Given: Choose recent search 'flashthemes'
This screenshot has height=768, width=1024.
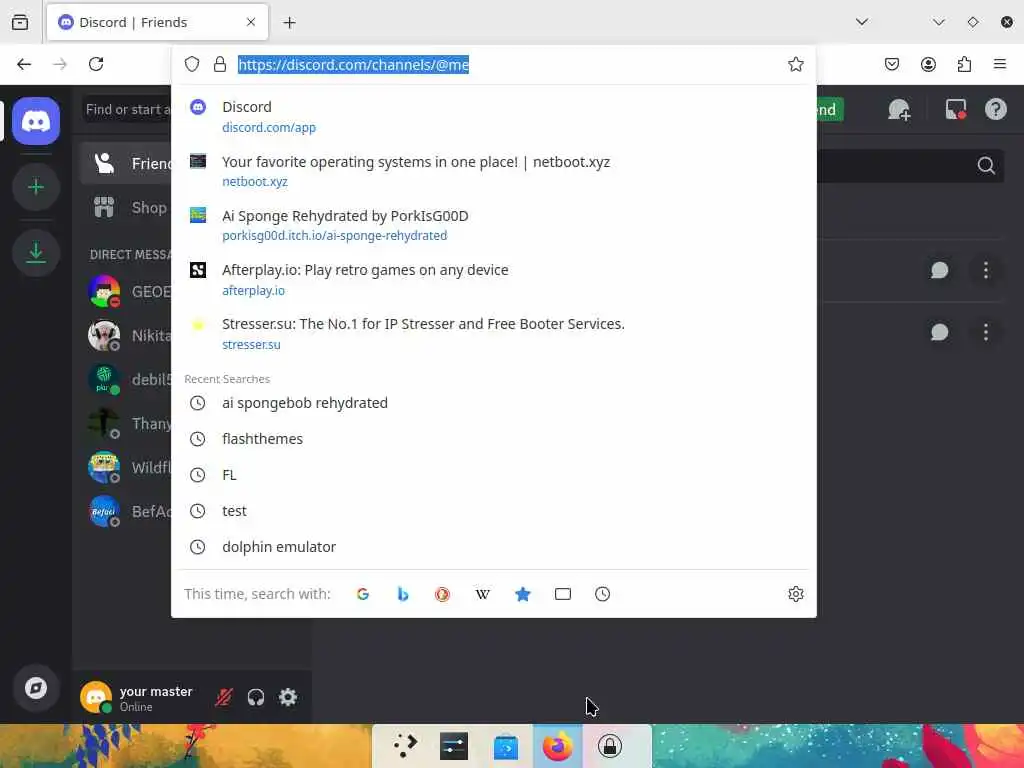Looking at the screenshot, I should [x=494, y=439].
